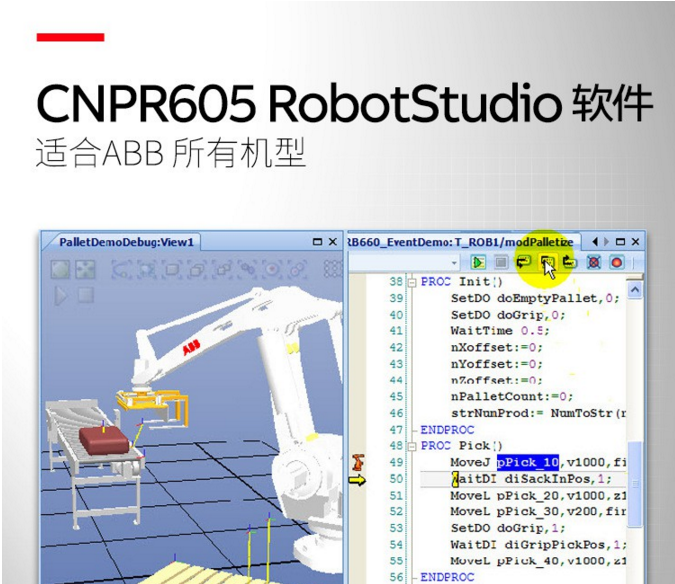675x584 pixels.
Task: Click the highlighted pPick_10 target in code
Action: pos(529,462)
